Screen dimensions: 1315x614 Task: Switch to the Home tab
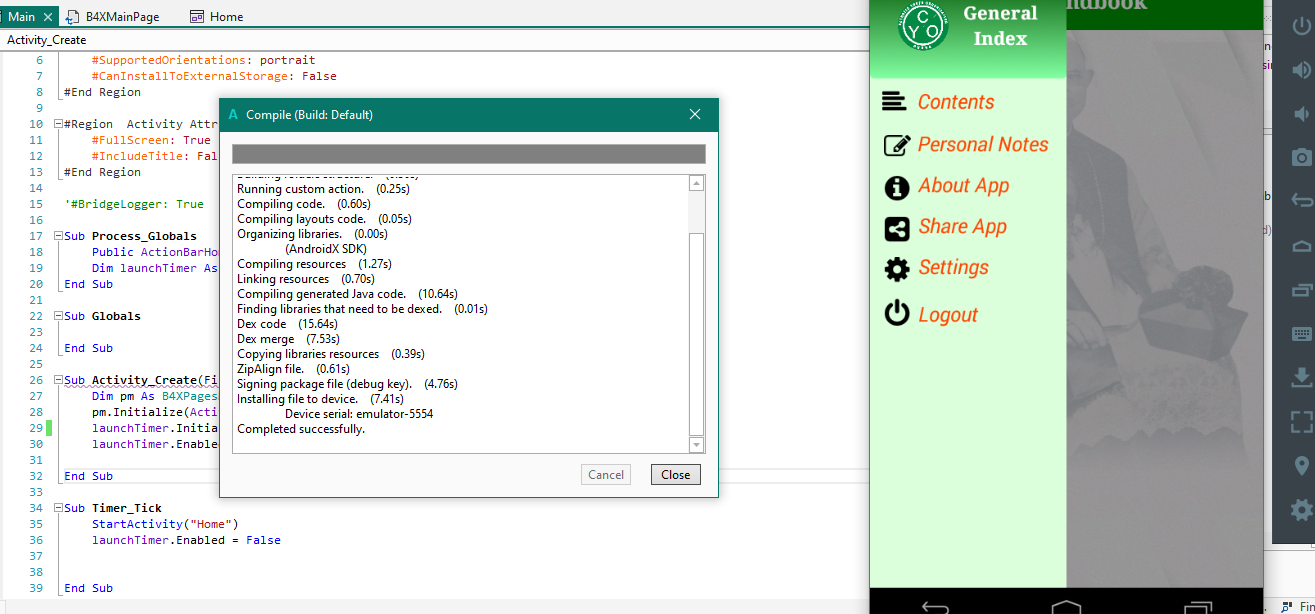(217, 16)
